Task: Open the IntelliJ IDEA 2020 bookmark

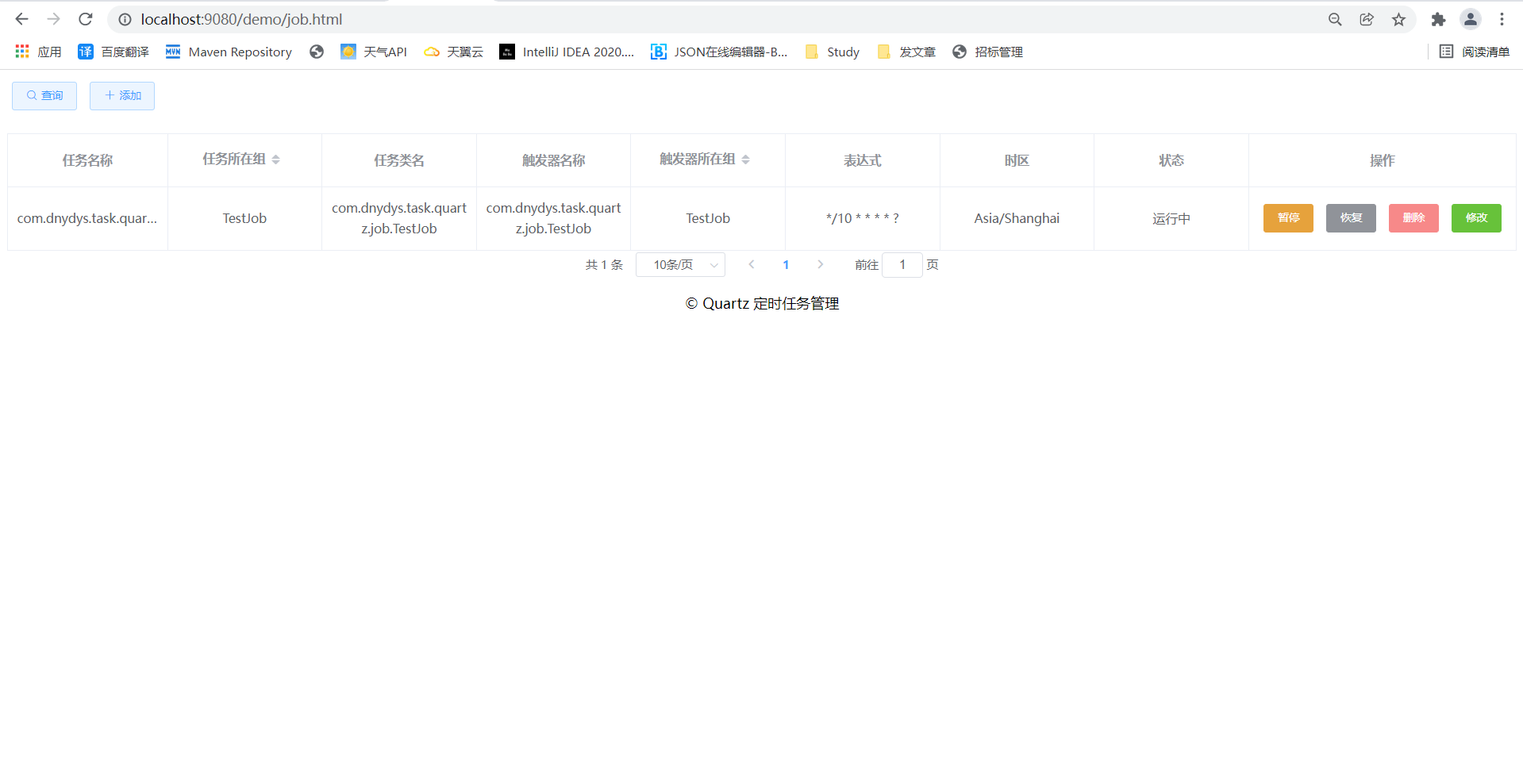Action: [567, 52]
